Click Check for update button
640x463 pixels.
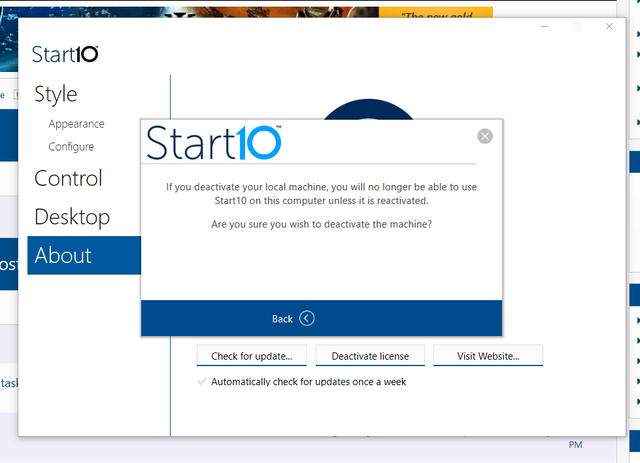click(x=251, y=356)
